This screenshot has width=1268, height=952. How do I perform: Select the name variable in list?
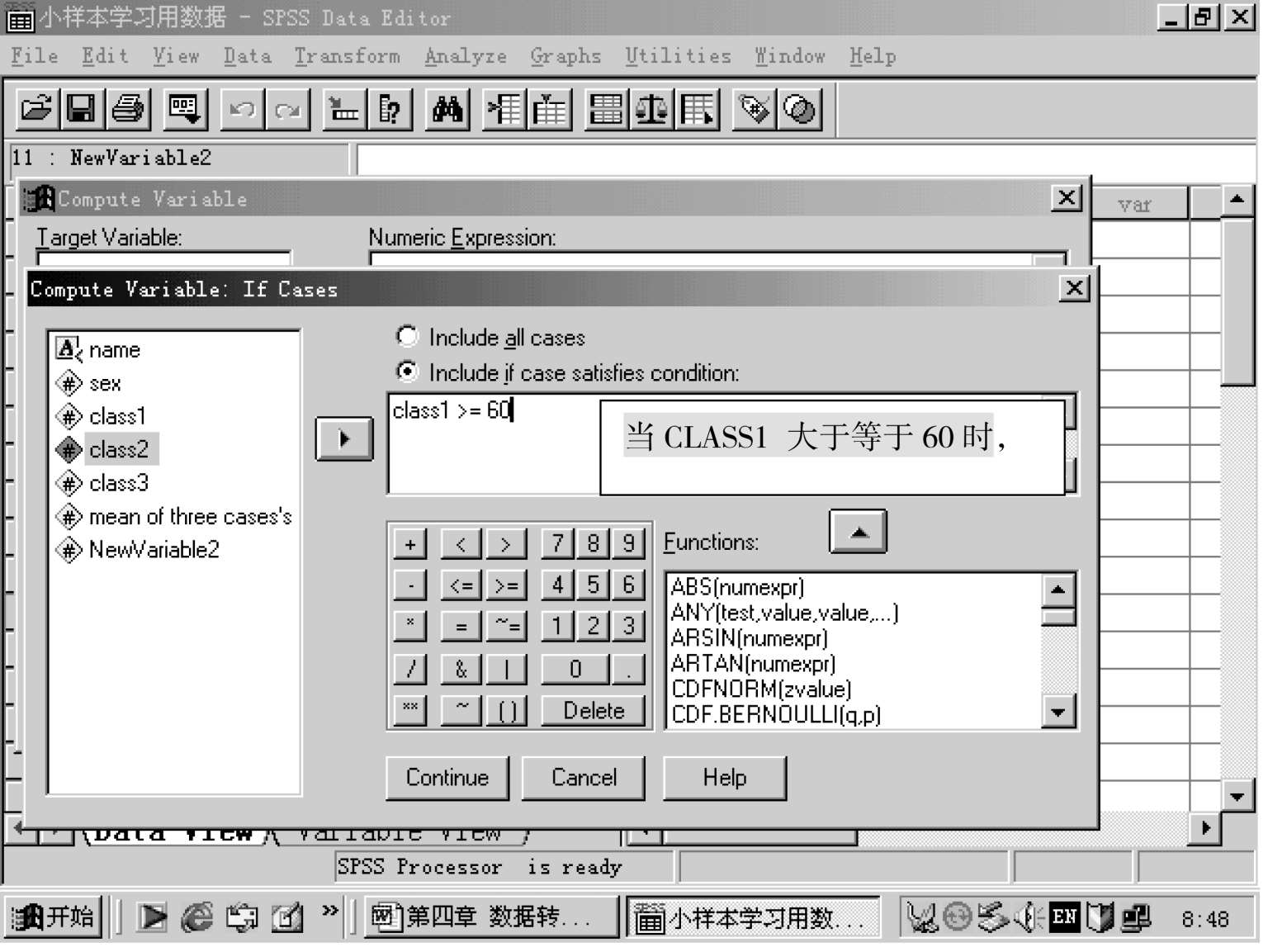[x=99, y=349]
